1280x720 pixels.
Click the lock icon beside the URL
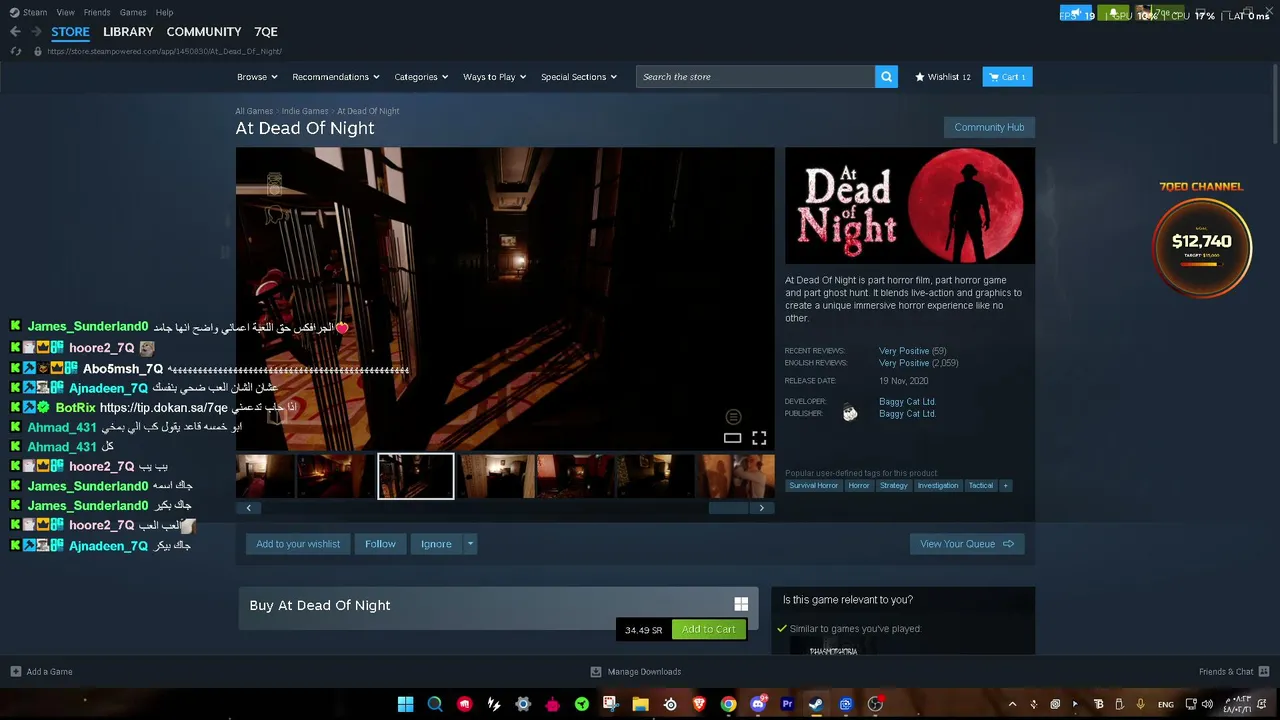[x=38, y=51]
